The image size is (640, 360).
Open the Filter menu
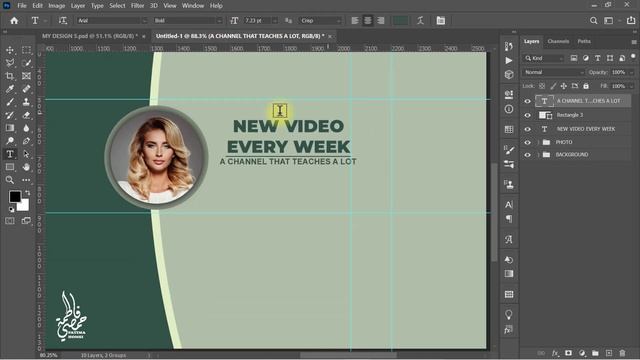pyautogui.click(x=138, y=6)
